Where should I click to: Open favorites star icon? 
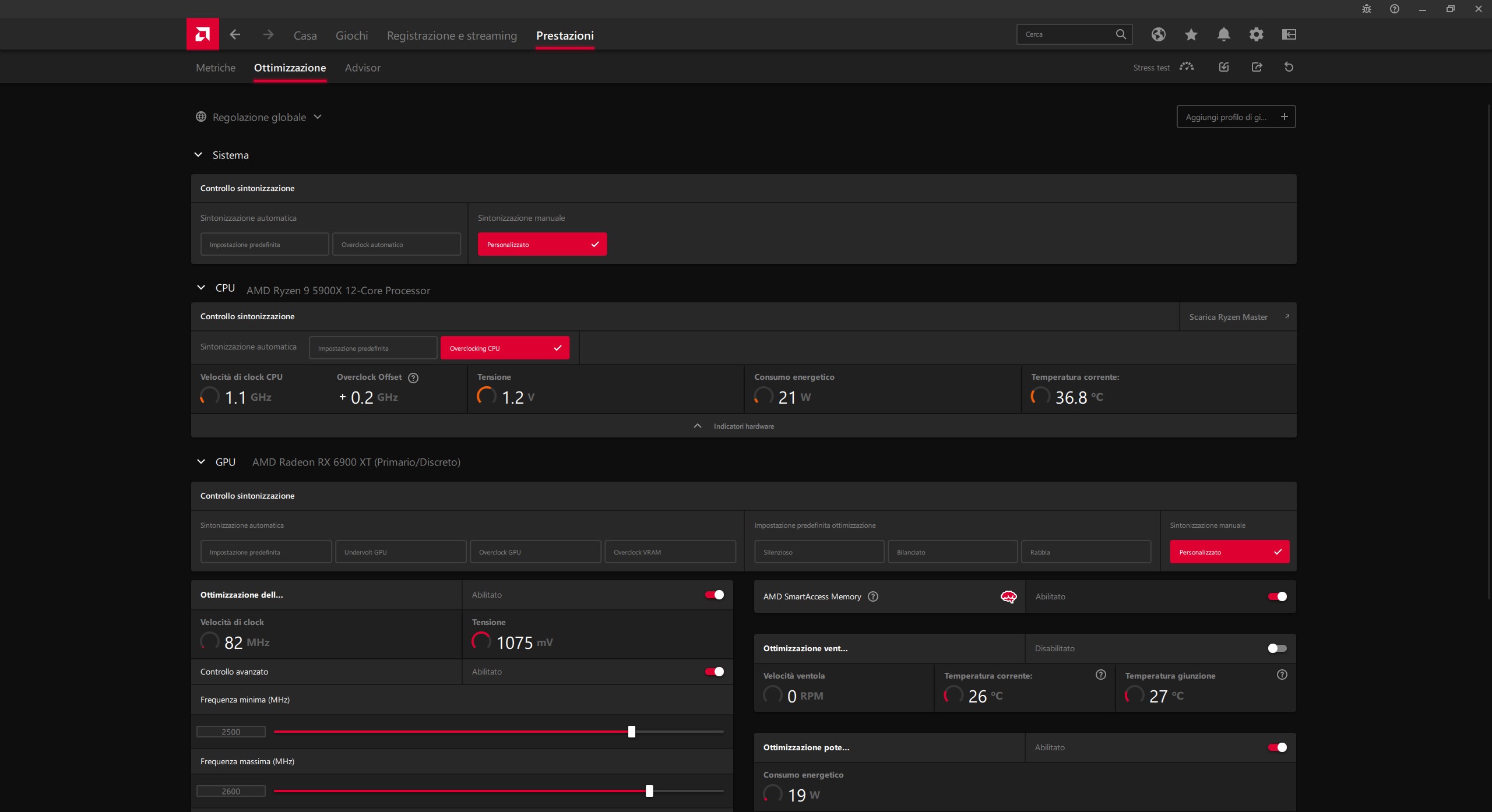click(1191, 34)
